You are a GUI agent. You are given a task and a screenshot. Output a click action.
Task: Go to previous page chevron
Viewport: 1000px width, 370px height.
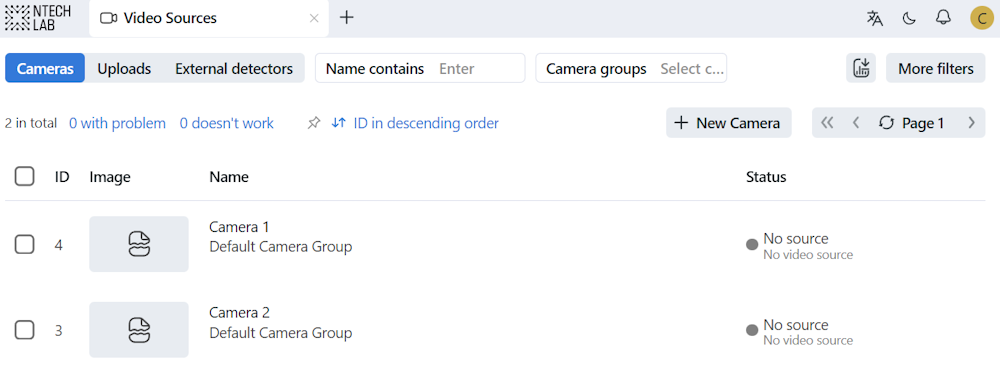[857, 123]
